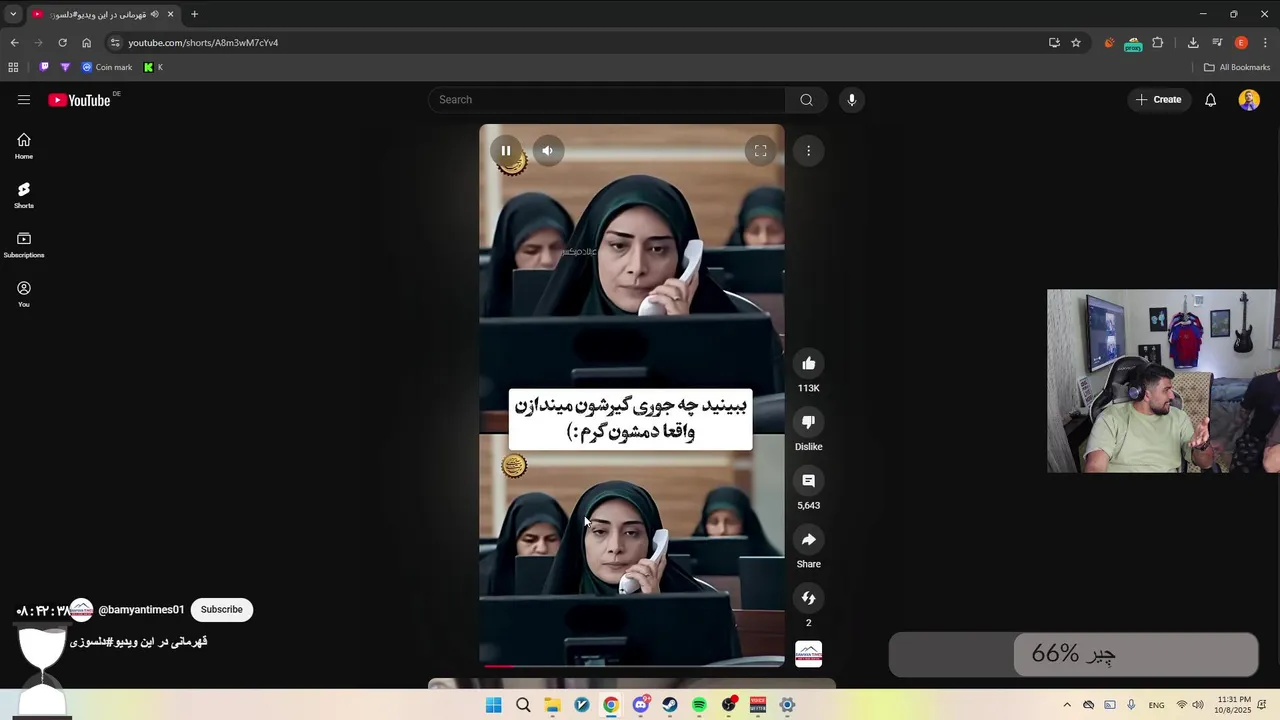This screenshot has height=720, width=1280.
Task: Open the You section in the sidebar
Action: click(x=24, y=294)
